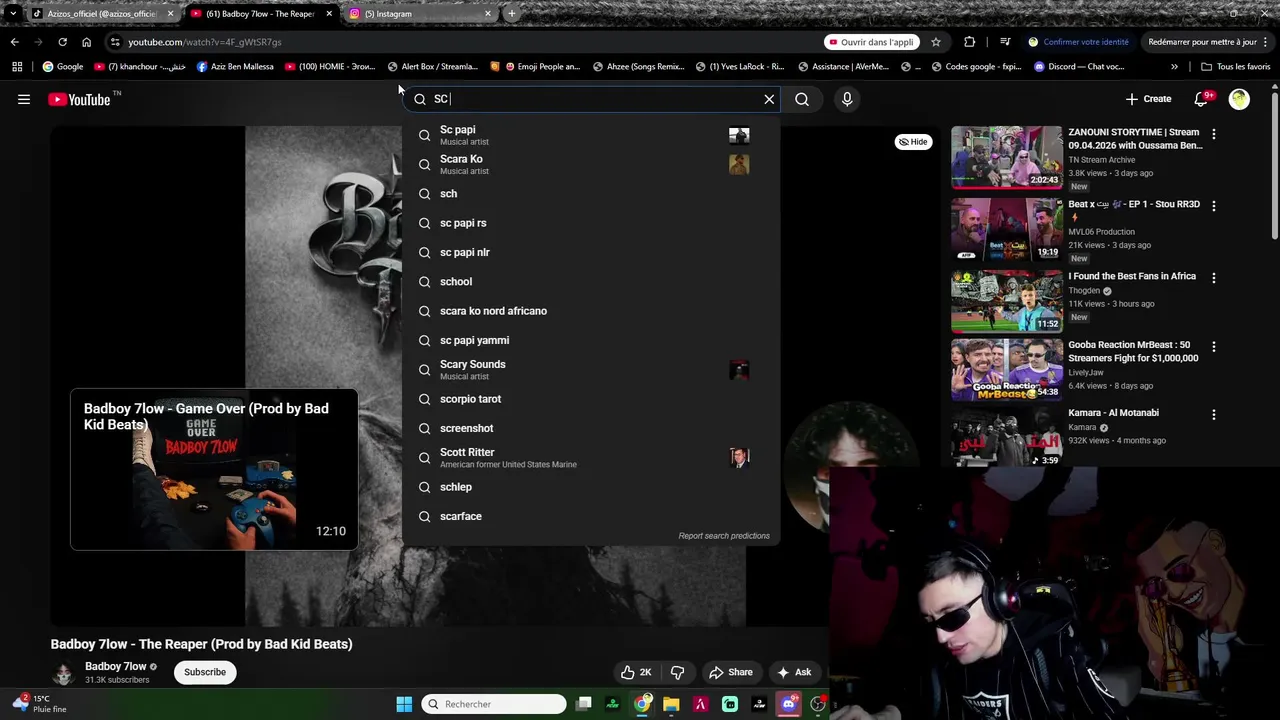Pick the 'Scara Ko' artist suggestion
The width and height of the screenshot is (1280, 720).
590,164
